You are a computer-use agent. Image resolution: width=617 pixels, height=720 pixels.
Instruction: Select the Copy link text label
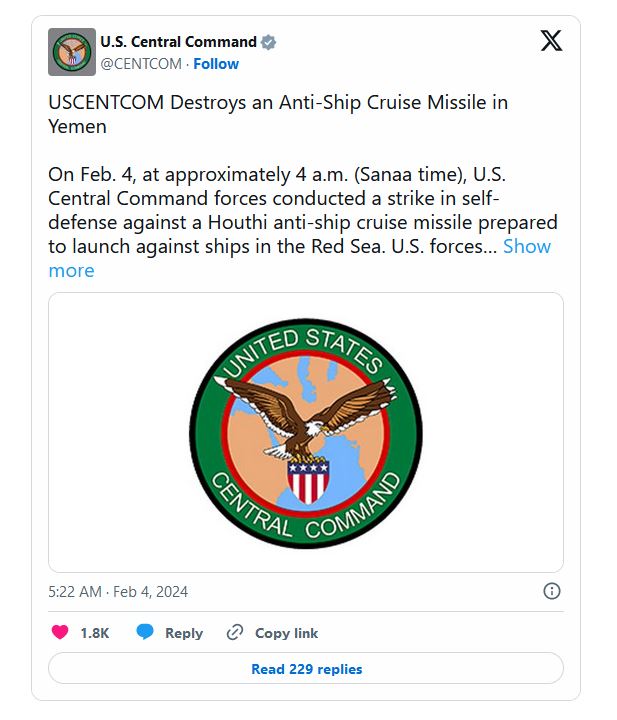point(286,633)
